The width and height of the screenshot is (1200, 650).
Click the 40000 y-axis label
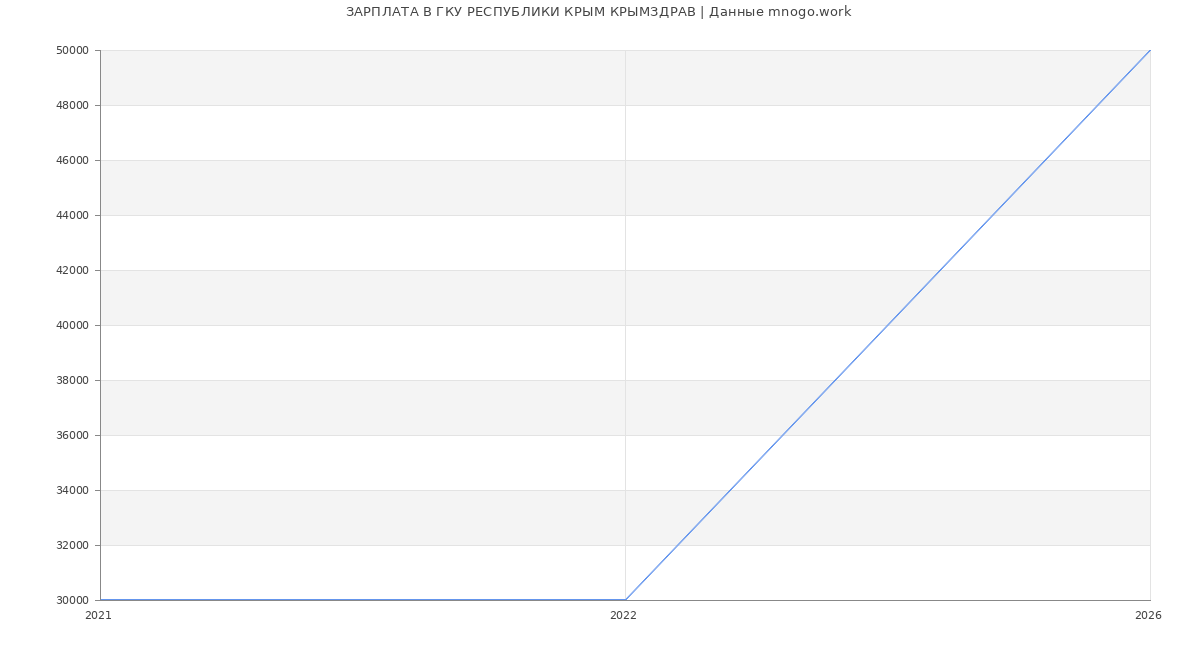pos(73,325)
